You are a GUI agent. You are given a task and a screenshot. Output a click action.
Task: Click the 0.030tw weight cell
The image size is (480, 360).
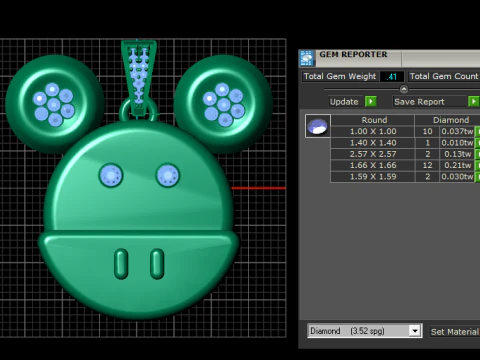[x=457, y=177]
